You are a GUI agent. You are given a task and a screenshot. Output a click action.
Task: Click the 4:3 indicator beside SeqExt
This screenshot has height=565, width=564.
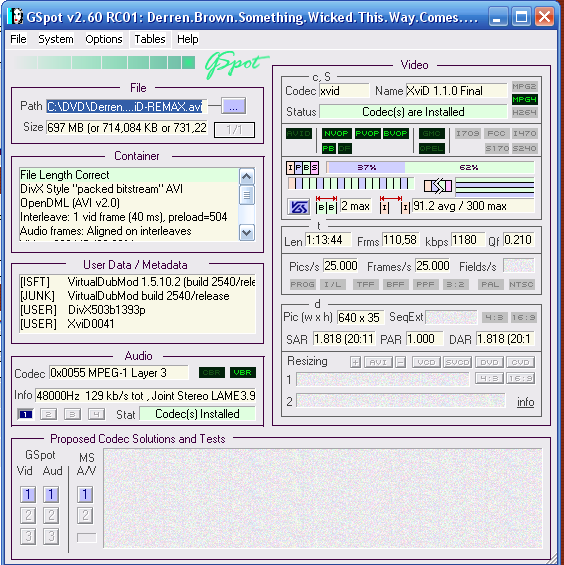(x=495, y=317)
